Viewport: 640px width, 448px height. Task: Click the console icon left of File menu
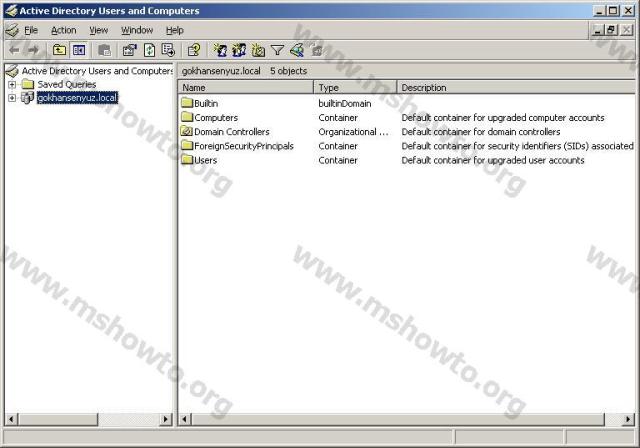pos(12,30)
